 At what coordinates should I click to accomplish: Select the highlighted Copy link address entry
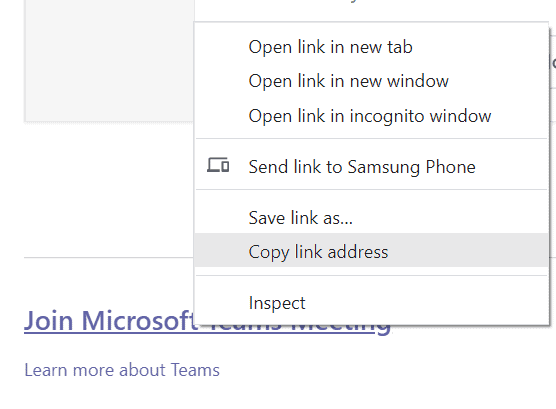pyautogui.click(x=371, y=252)
